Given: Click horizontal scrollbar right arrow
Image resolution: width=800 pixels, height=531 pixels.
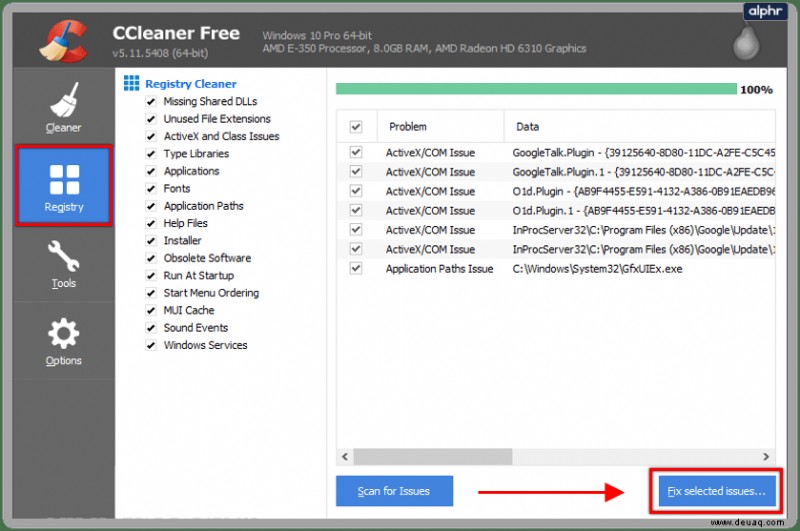Looking at the screenshot, I should point(766,457).
